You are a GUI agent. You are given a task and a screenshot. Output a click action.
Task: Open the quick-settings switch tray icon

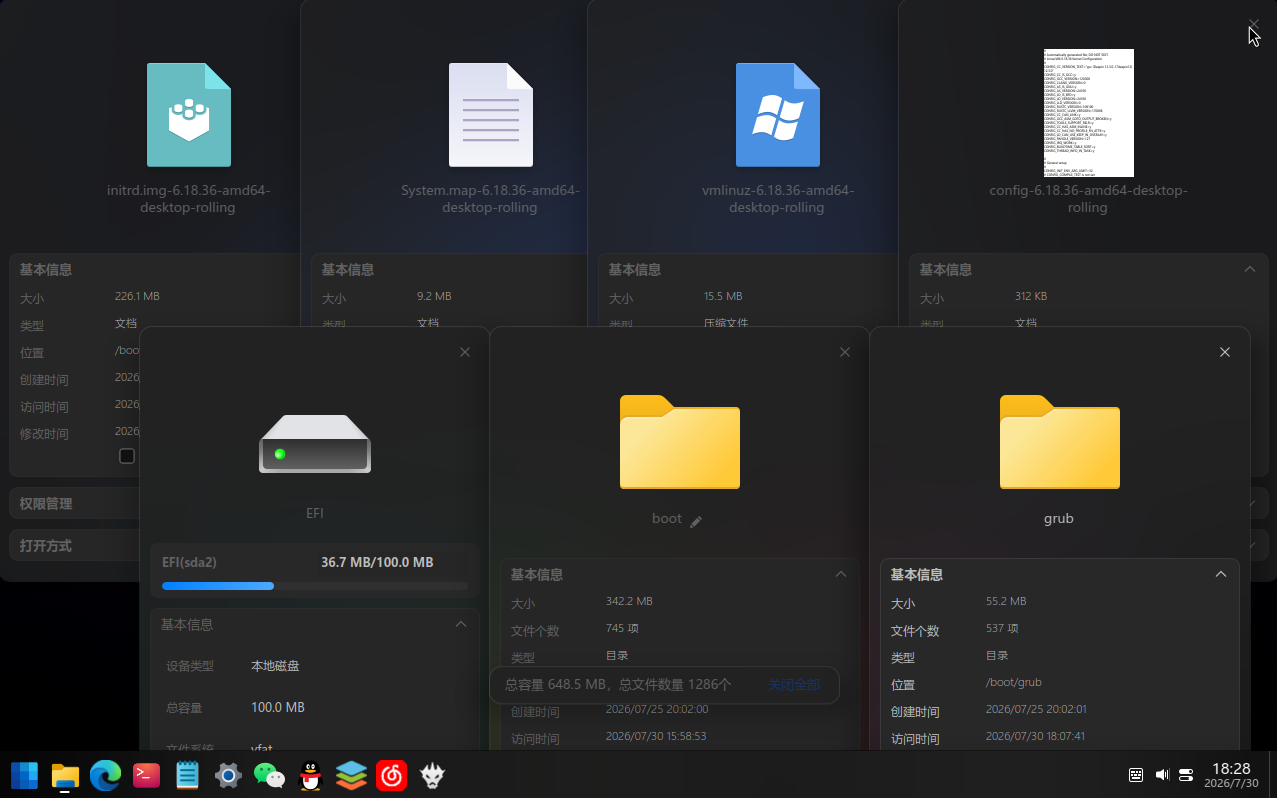(1187, 775)
